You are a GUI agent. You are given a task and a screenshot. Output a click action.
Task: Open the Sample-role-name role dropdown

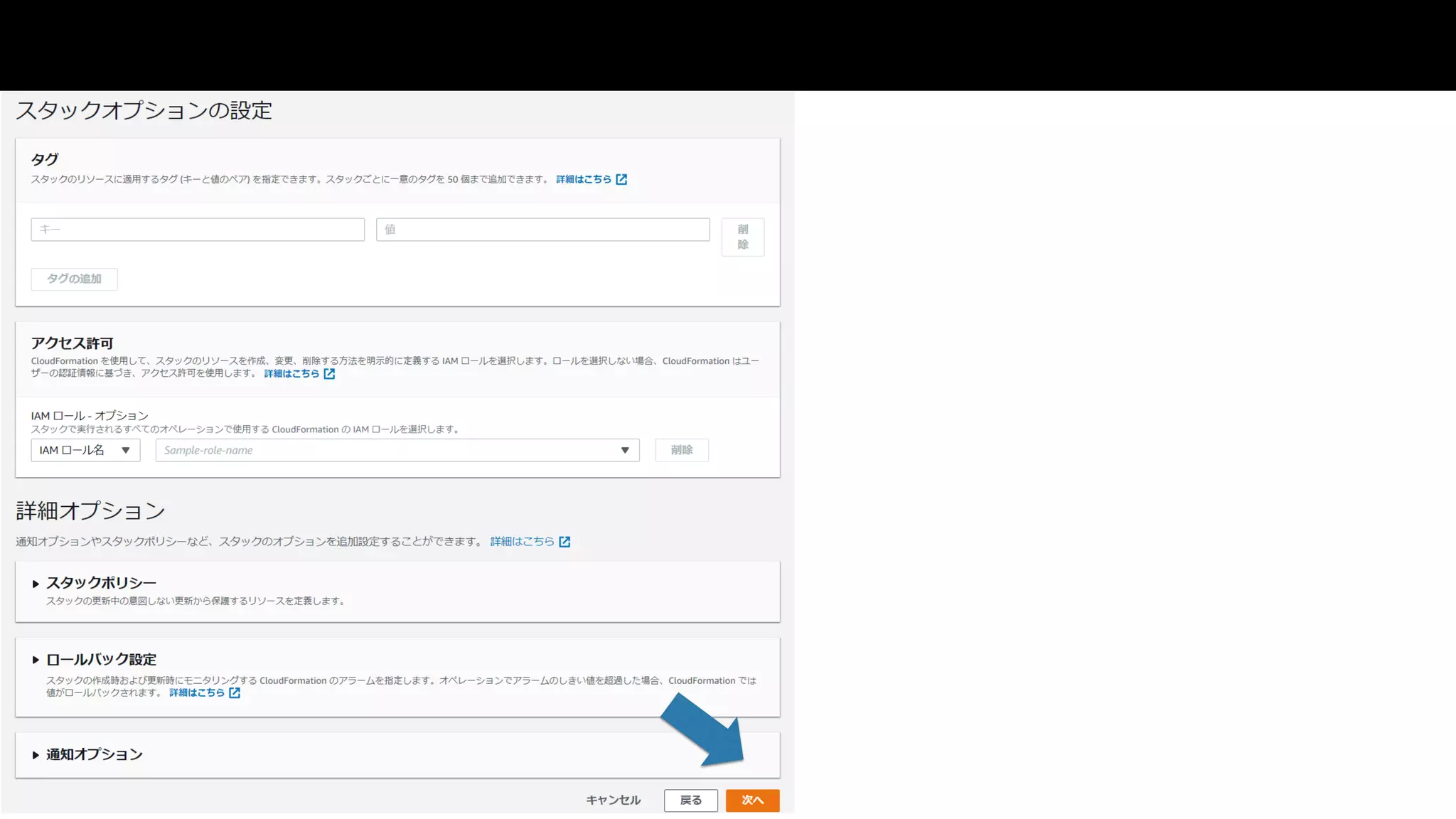397,450
